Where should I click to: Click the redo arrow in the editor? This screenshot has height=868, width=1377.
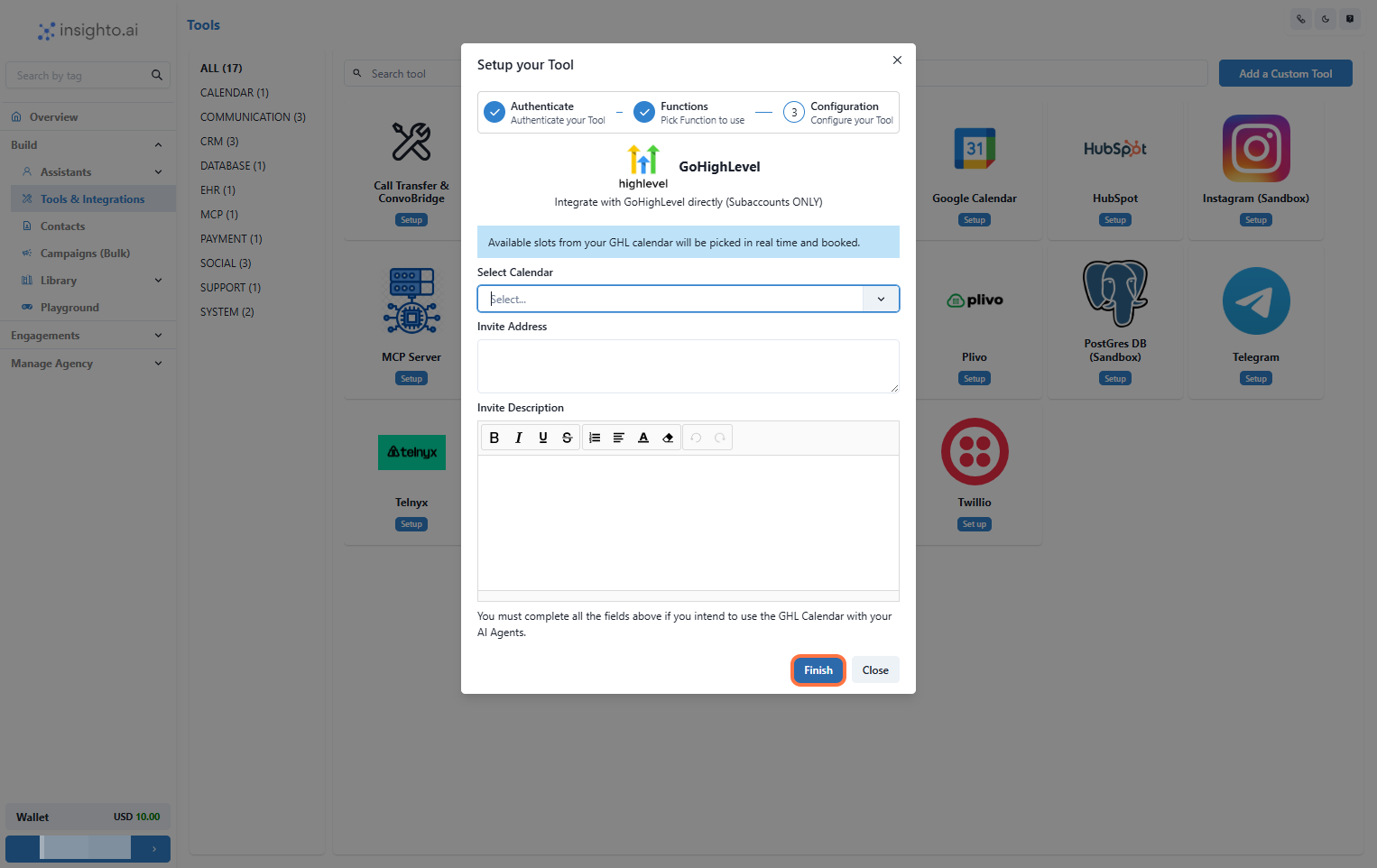720,438
